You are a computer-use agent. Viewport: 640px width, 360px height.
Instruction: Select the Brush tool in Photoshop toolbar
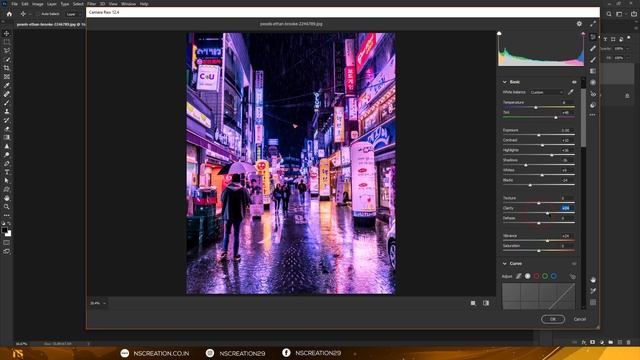pyautogui.click(x=7, y=103)
